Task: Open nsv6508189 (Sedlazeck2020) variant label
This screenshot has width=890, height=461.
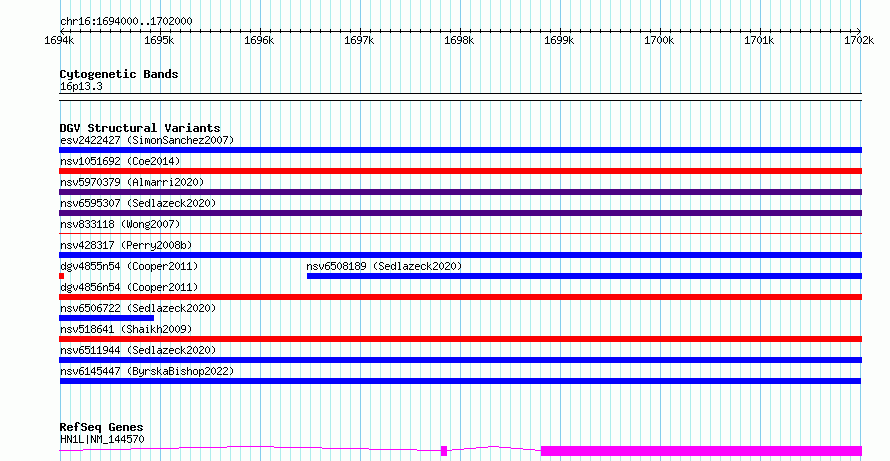Action: point(384,266)
